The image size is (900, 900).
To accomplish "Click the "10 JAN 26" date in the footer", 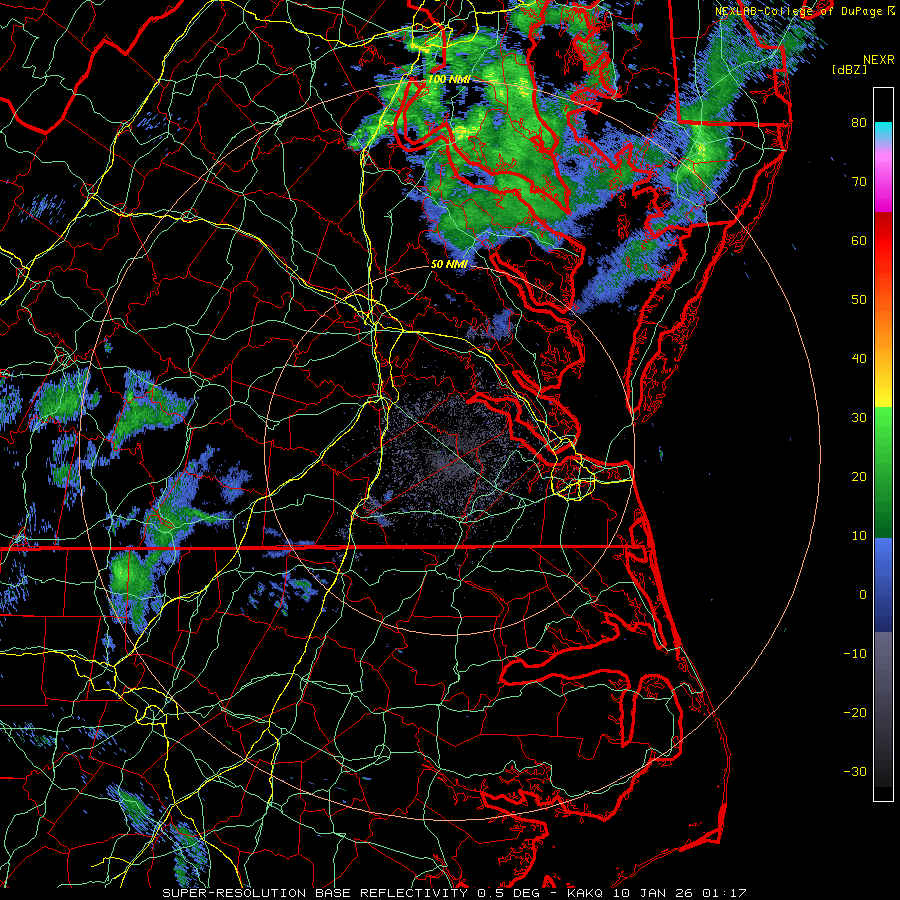I will pos(653,893).
